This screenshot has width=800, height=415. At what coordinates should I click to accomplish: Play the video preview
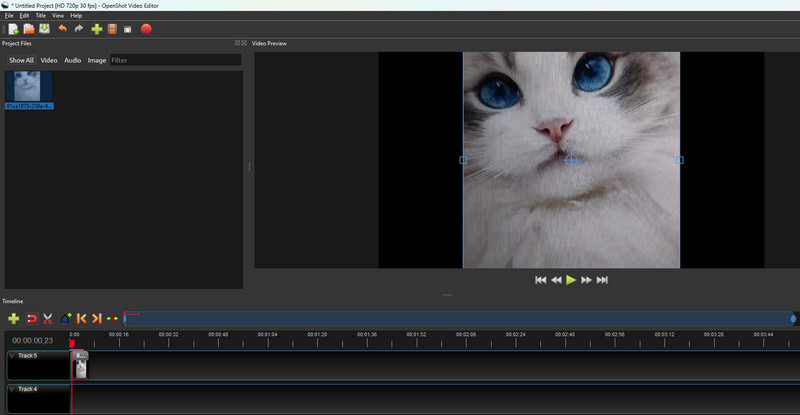(571, 280)
